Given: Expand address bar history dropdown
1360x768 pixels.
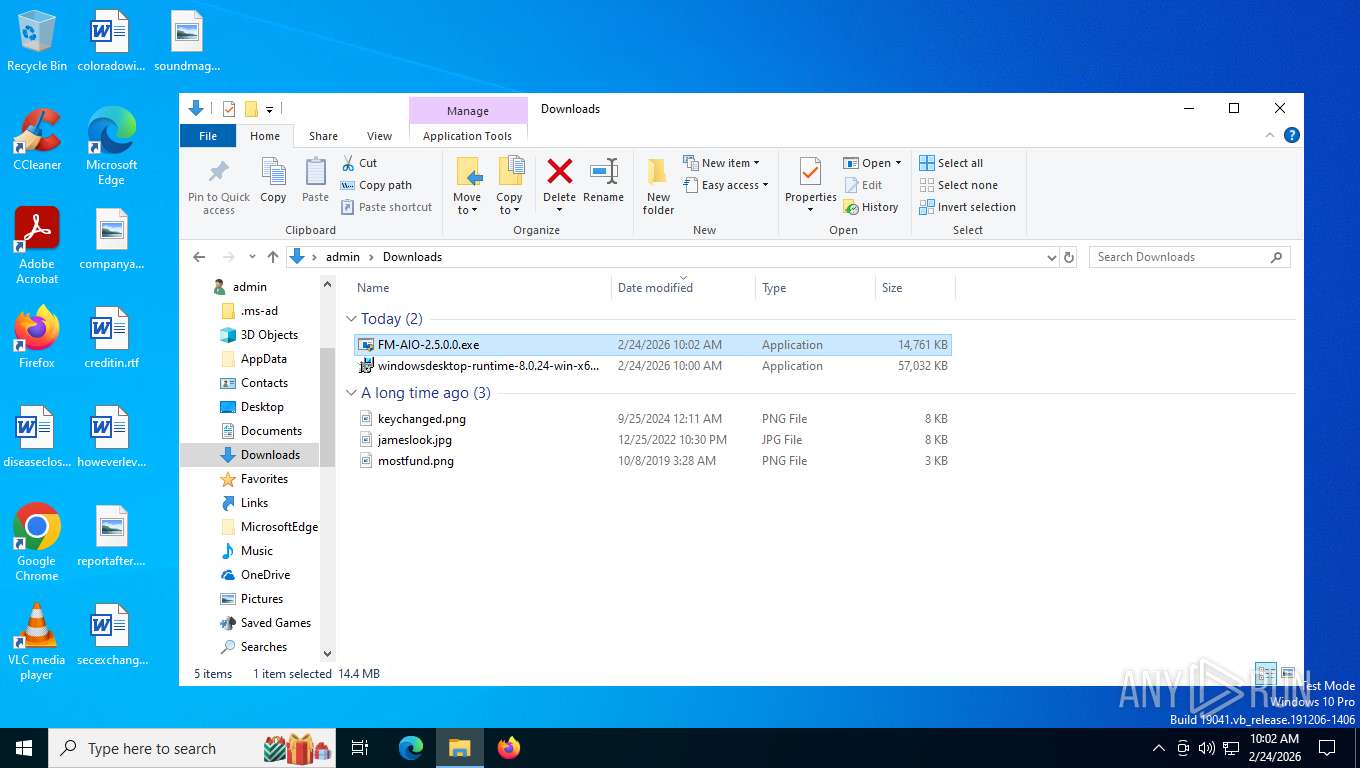Looking at the screenshot, I should coord(1051,257).
